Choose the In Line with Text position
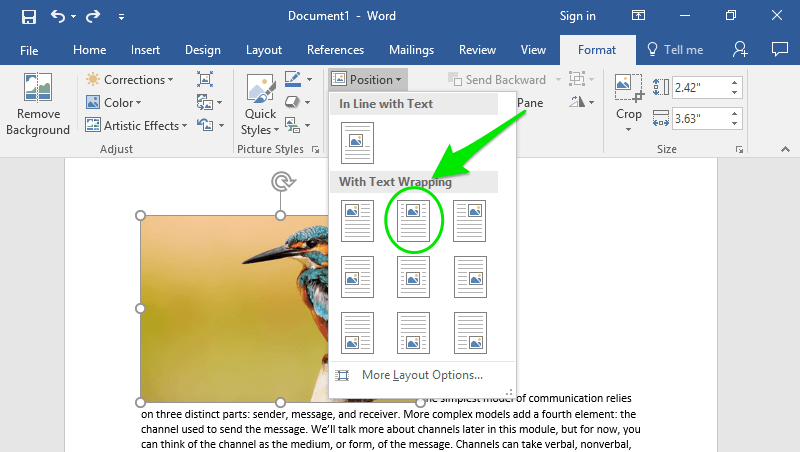 (357, 142)
